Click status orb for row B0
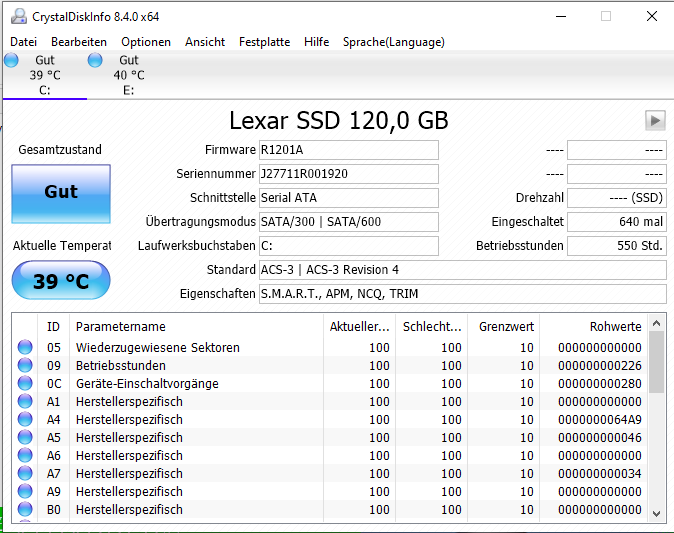This screenshot has width=674, height=533. (25, 509)
